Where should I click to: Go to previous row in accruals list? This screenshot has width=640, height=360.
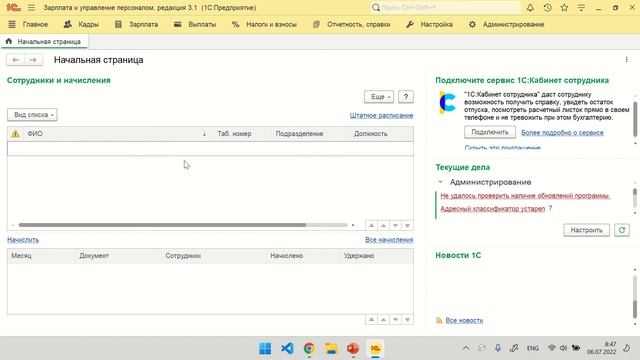coord(383,320)
